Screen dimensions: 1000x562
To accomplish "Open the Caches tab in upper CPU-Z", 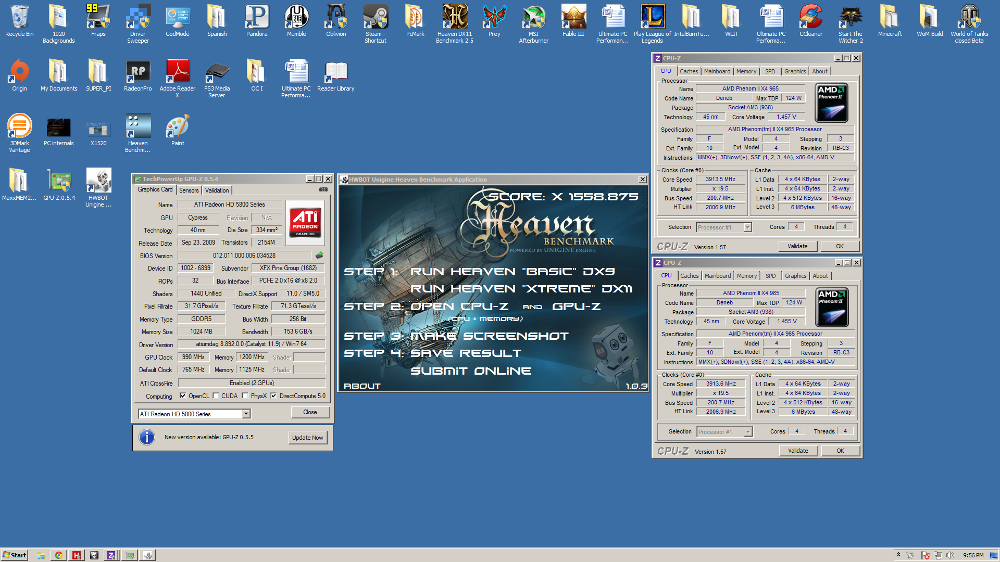I will (x=689, y=71).
